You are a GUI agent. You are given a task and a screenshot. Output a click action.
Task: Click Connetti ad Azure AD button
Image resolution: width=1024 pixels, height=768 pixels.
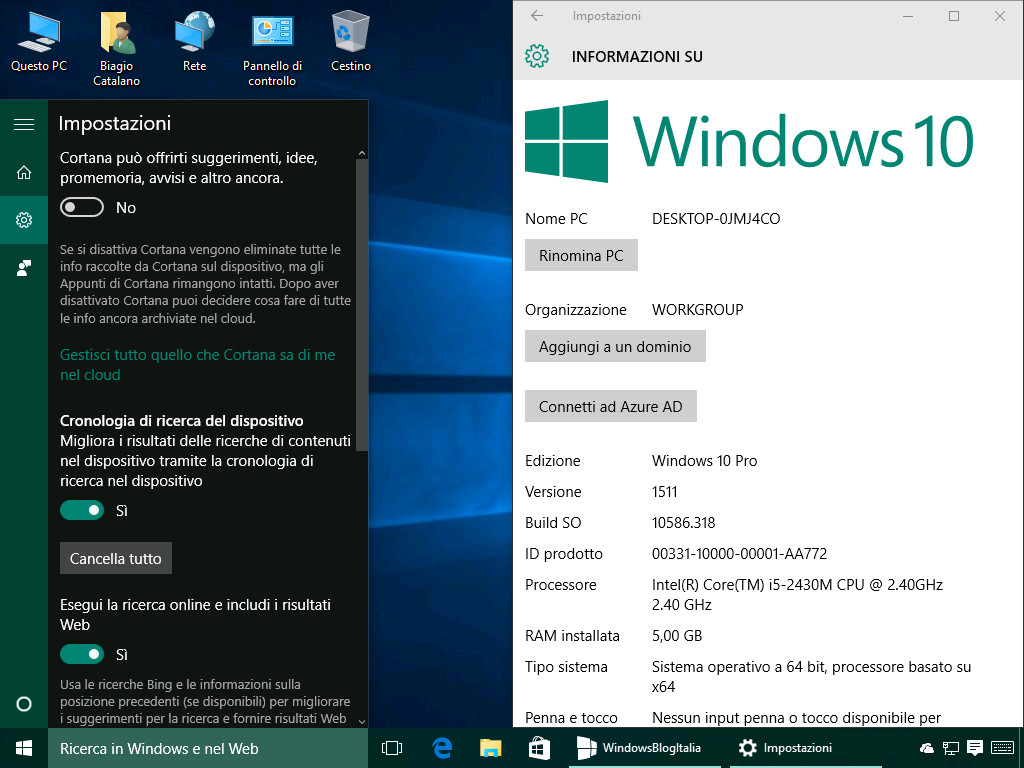[x=611, y=406]
